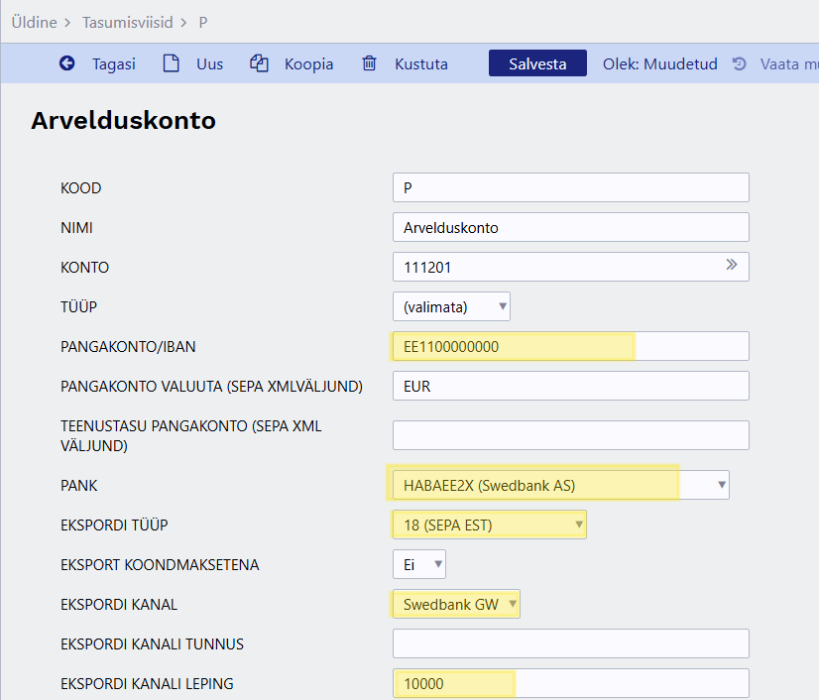
Task: Click the NIMI text field
Action: tap(570, 227)
